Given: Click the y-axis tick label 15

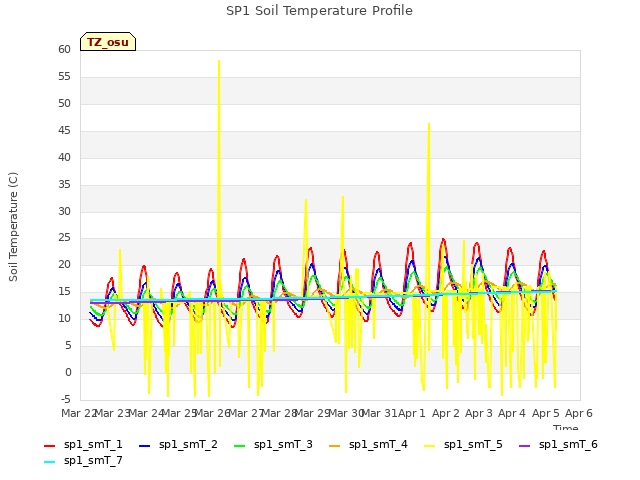Looking at the screenshot, I should 64,291.
